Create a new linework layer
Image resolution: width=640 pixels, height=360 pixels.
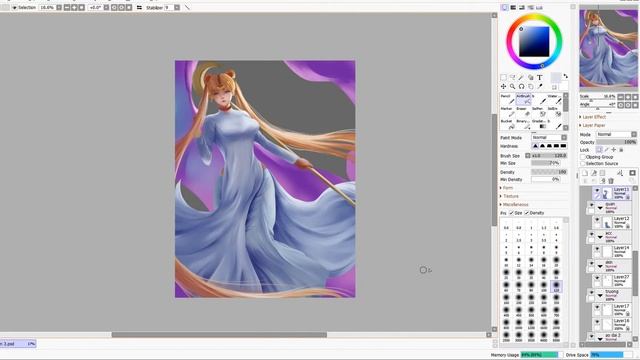tap(593, 173)
